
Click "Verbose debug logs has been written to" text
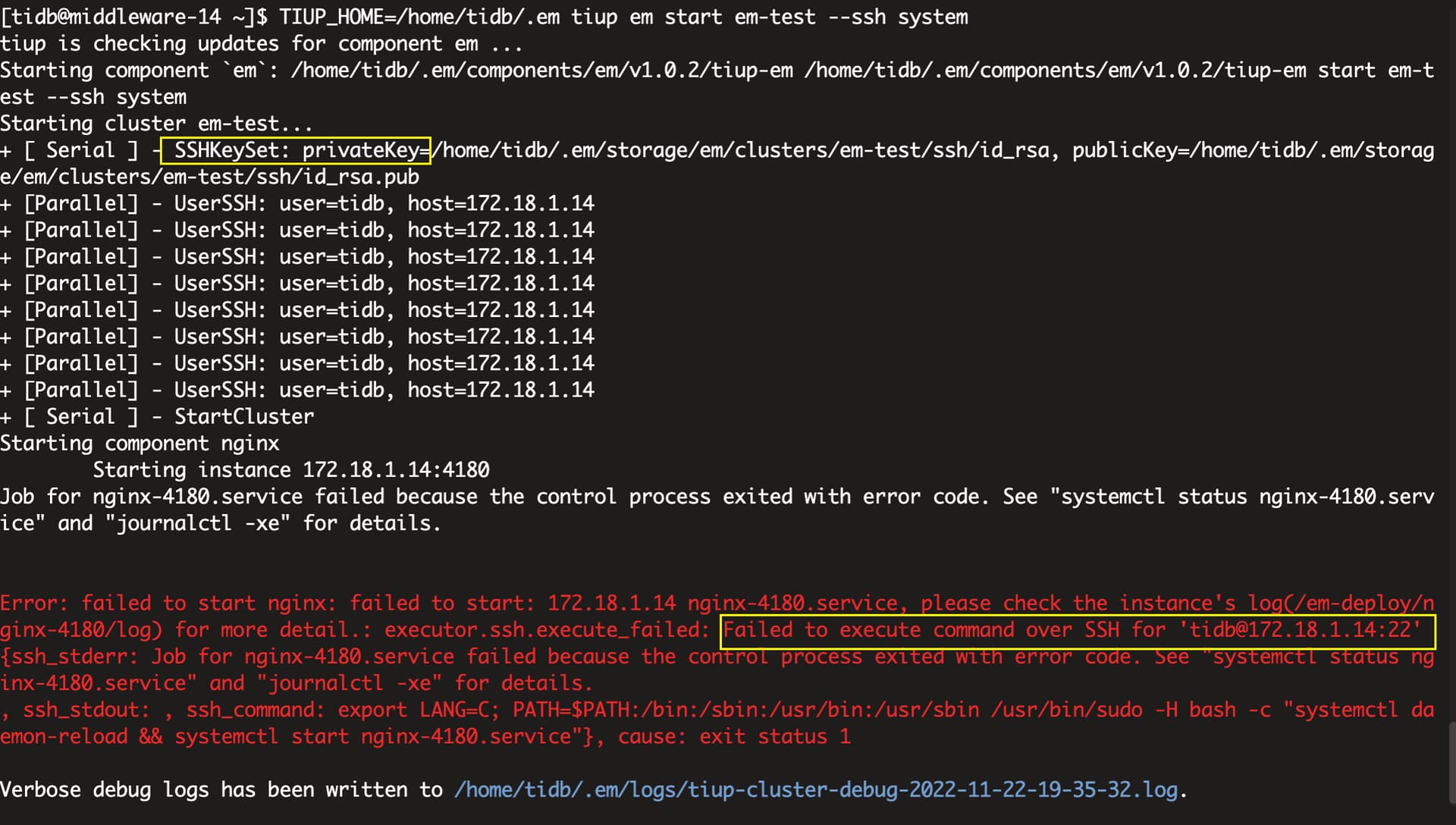[x=221, y=790]
